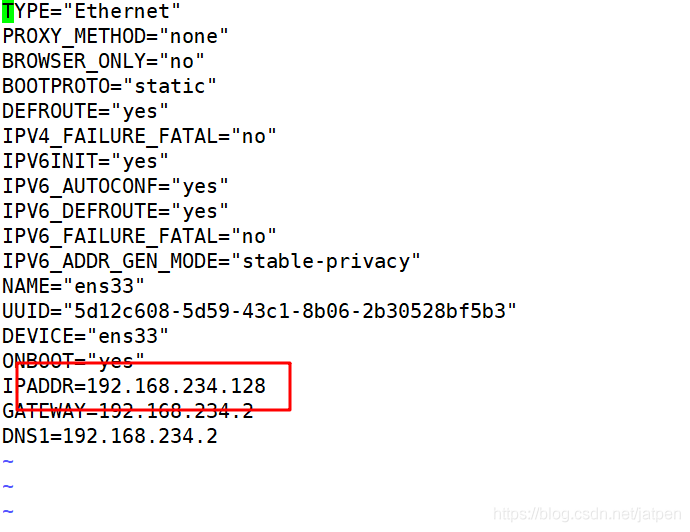This screenshot has width=690, height=532.
Task: Click on BOOTPROTO="static" value
Action: pos(170,86)
